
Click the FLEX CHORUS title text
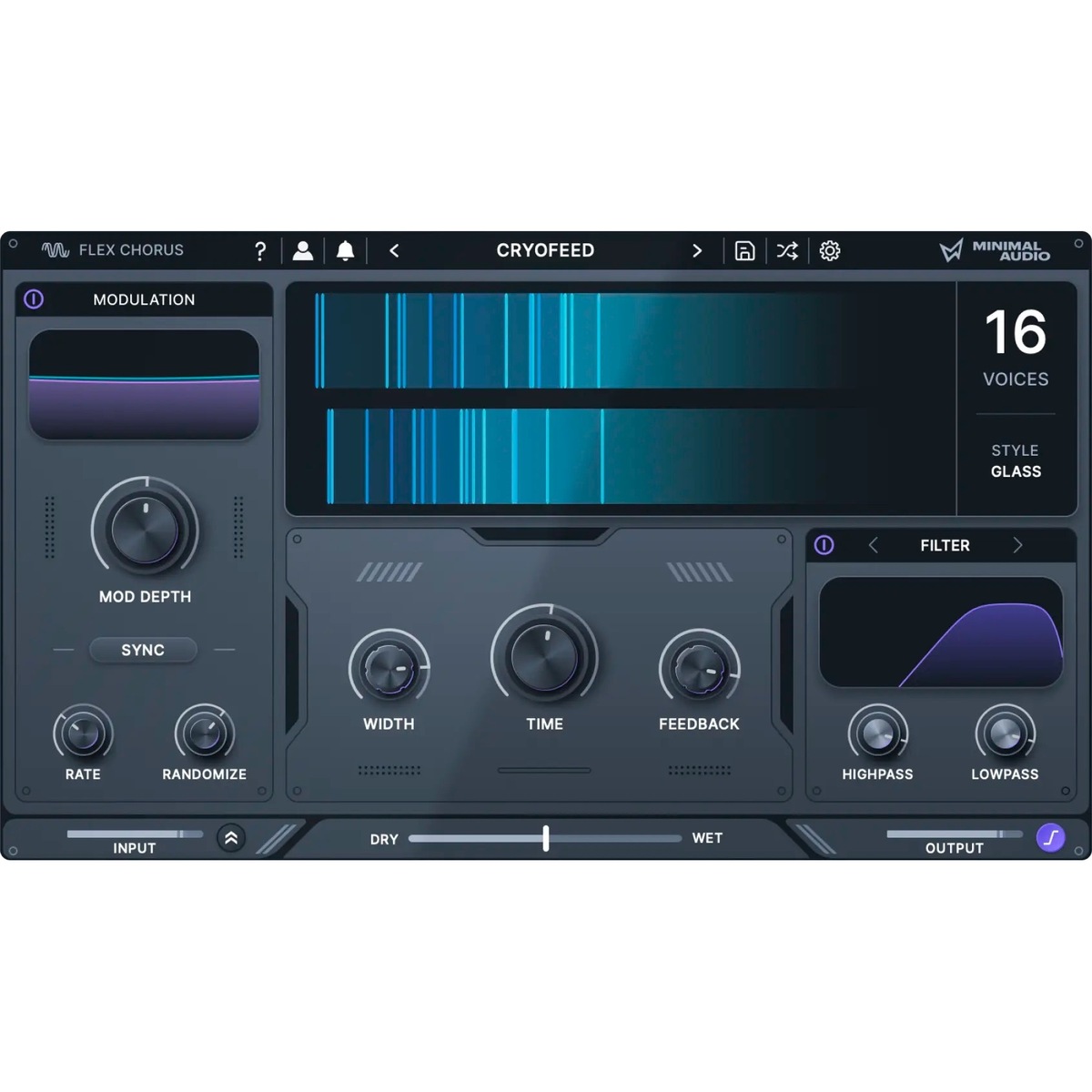[x=131, y=250]
